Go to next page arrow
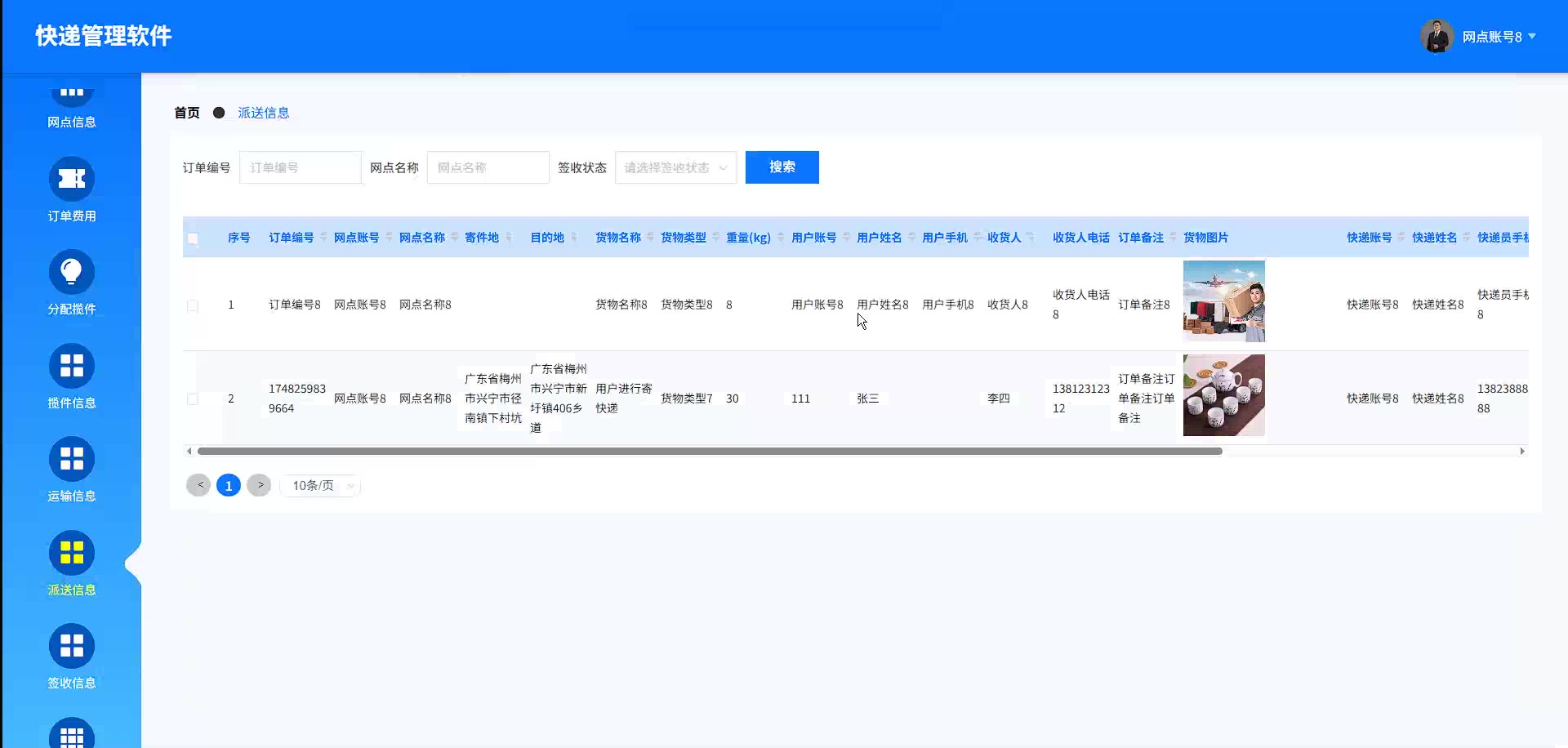1568x748 pixels. [259, 485]
